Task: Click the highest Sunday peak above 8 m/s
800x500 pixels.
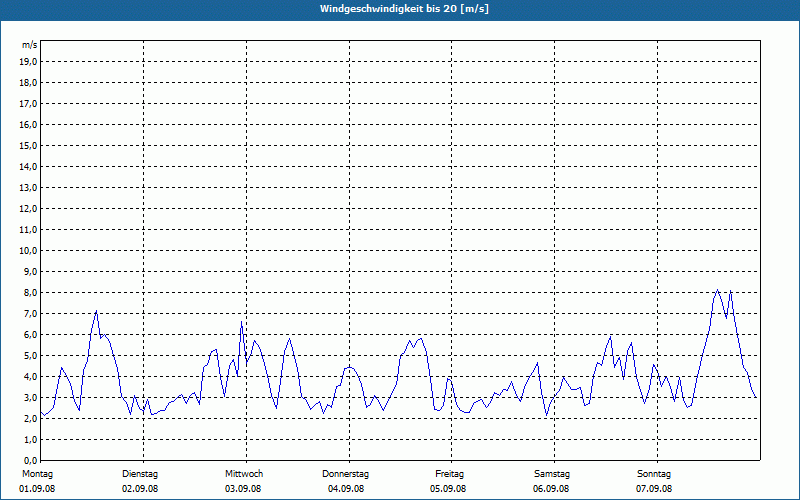Action: coord(717,290)
